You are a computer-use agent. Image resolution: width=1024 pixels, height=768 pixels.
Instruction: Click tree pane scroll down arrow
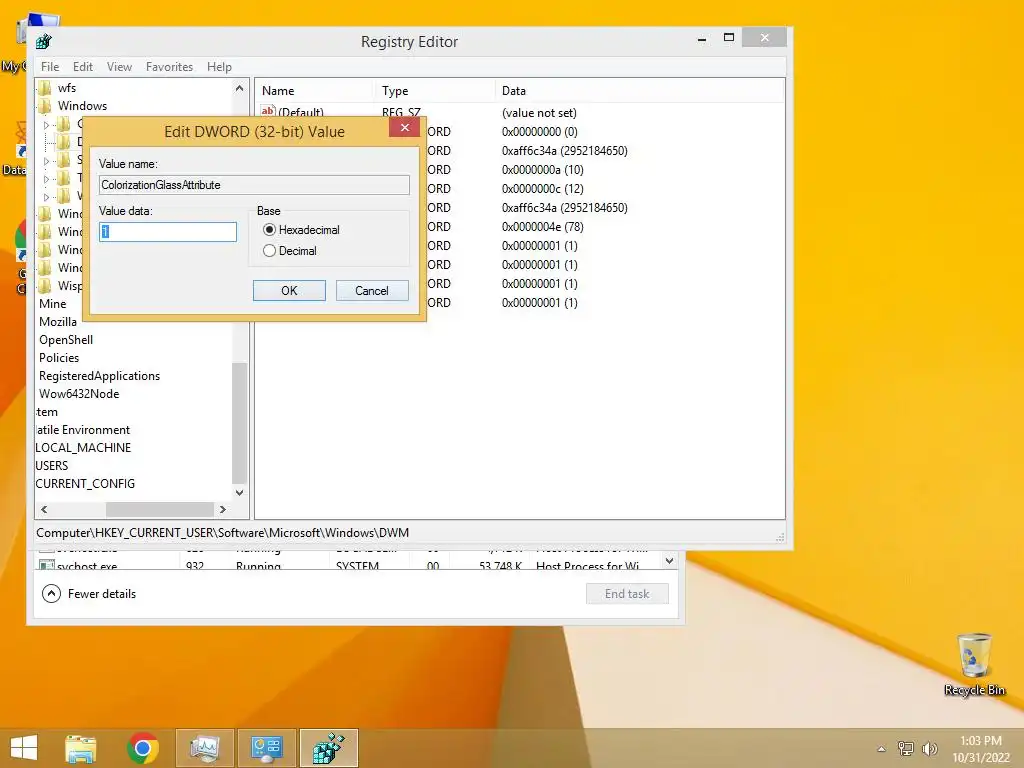tap(239, 492)
